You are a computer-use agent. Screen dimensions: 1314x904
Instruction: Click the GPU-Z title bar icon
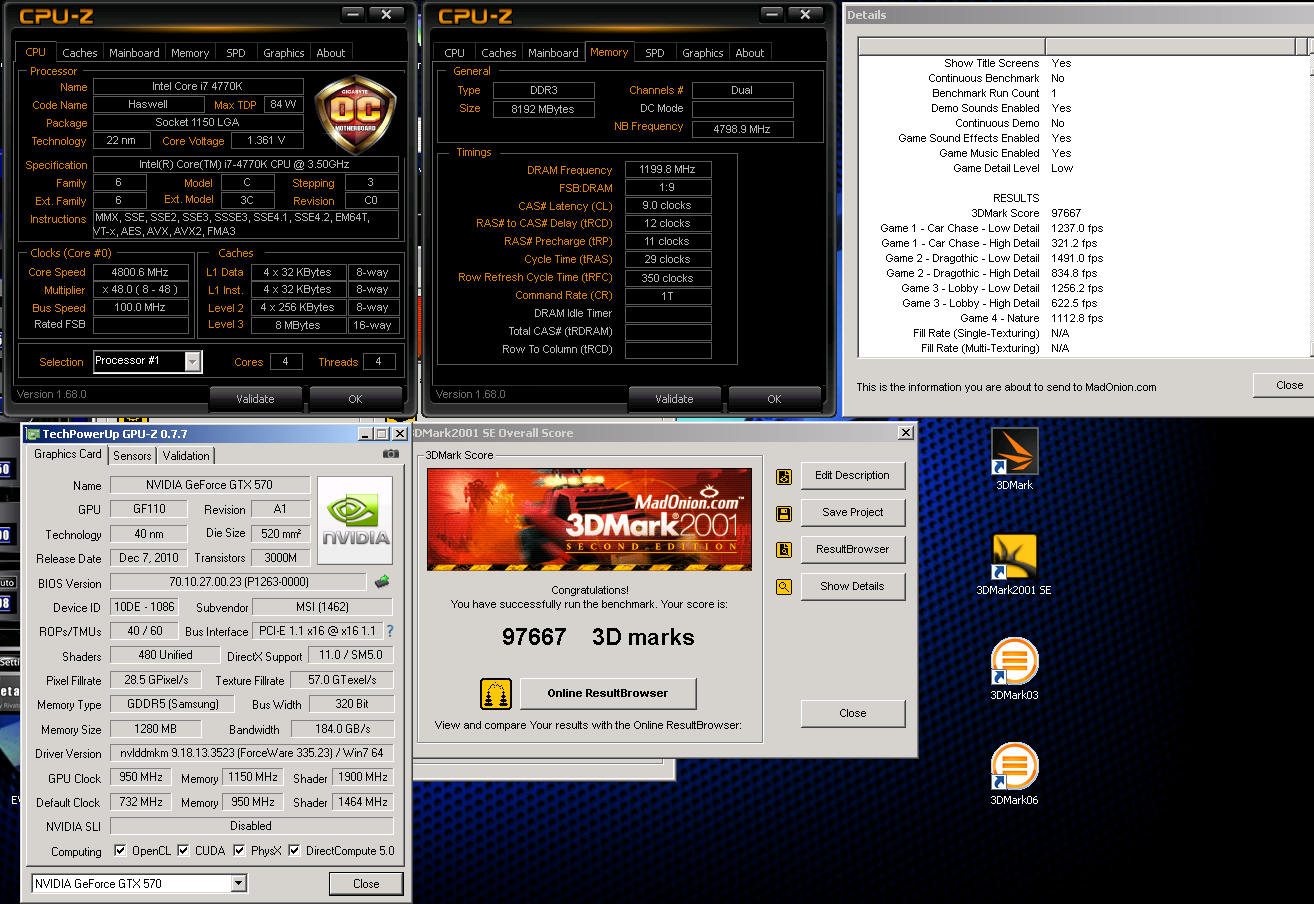(x=33, y=434)
